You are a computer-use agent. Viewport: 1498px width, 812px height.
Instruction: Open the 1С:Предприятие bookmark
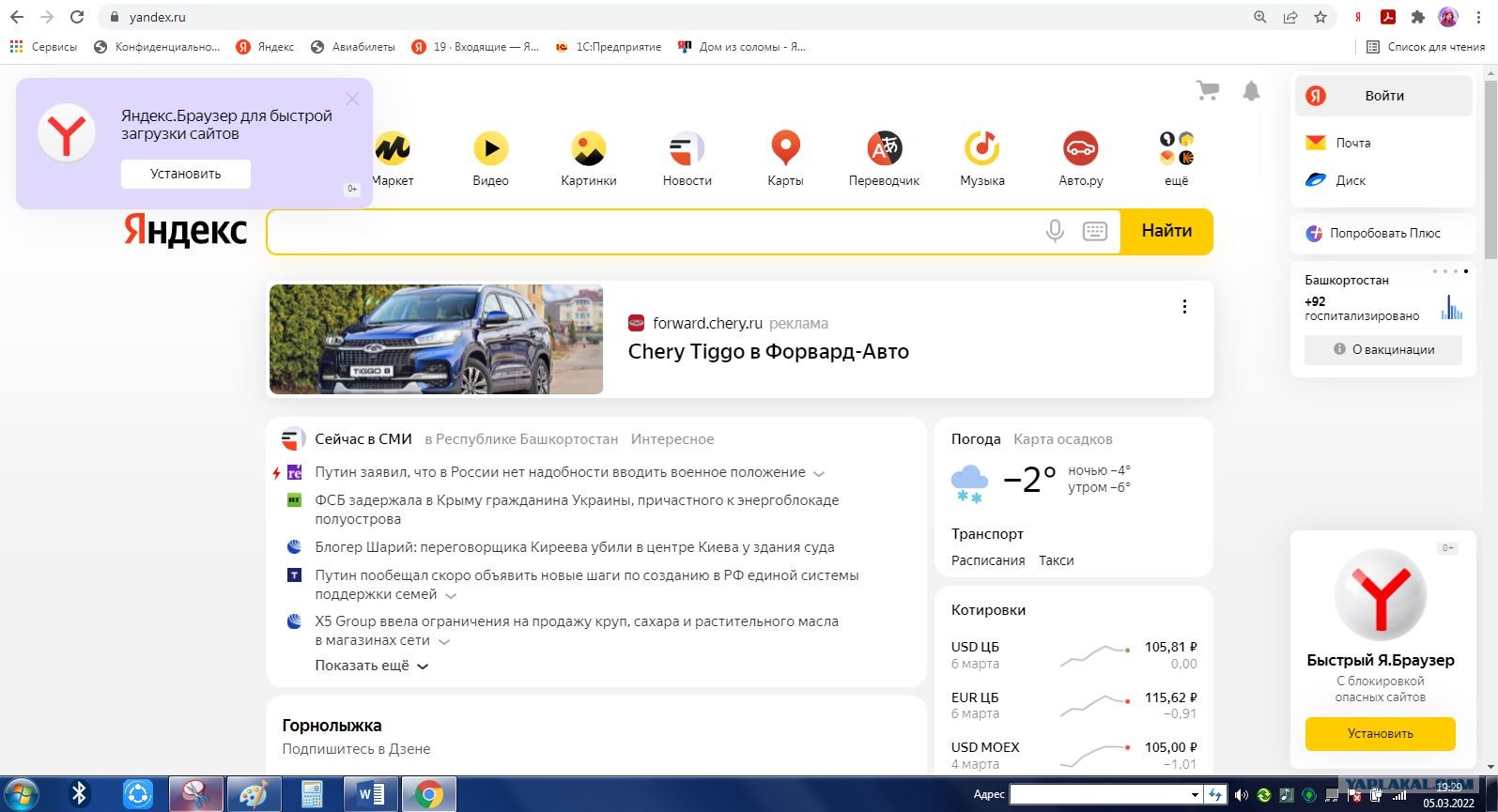pos(608,47)
